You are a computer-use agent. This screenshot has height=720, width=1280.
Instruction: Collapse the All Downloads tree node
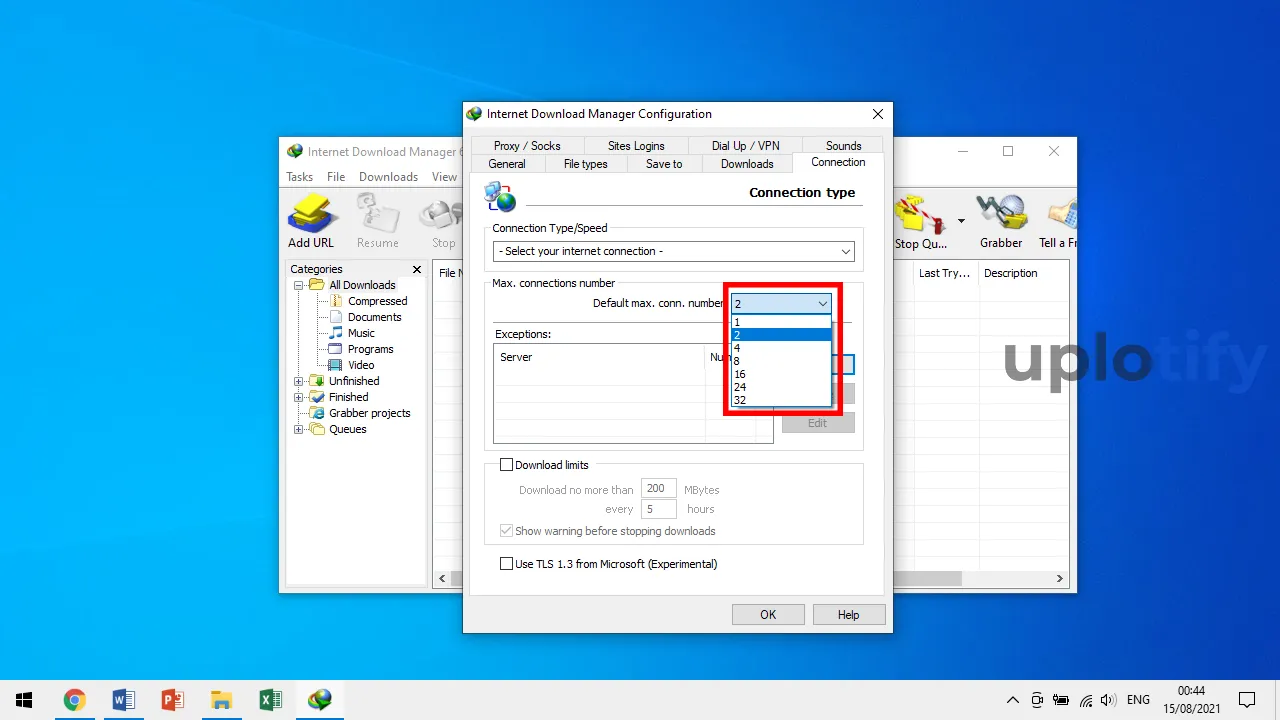pos(298,285)
